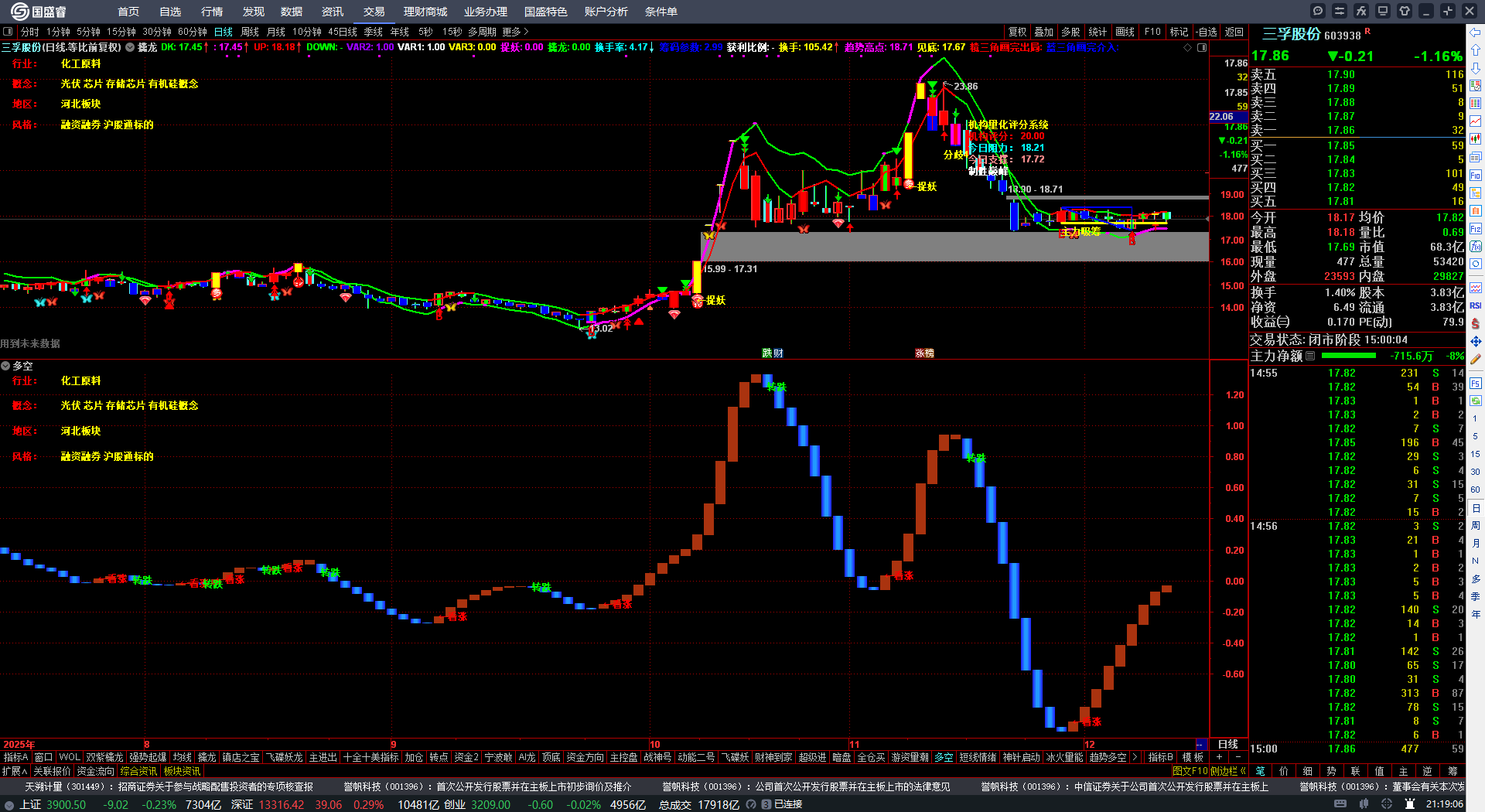Image resolution: width=1485 pixels, height=812 pixels.
Task: Open the message chat icon in title bar
Action: point(1318,11)
